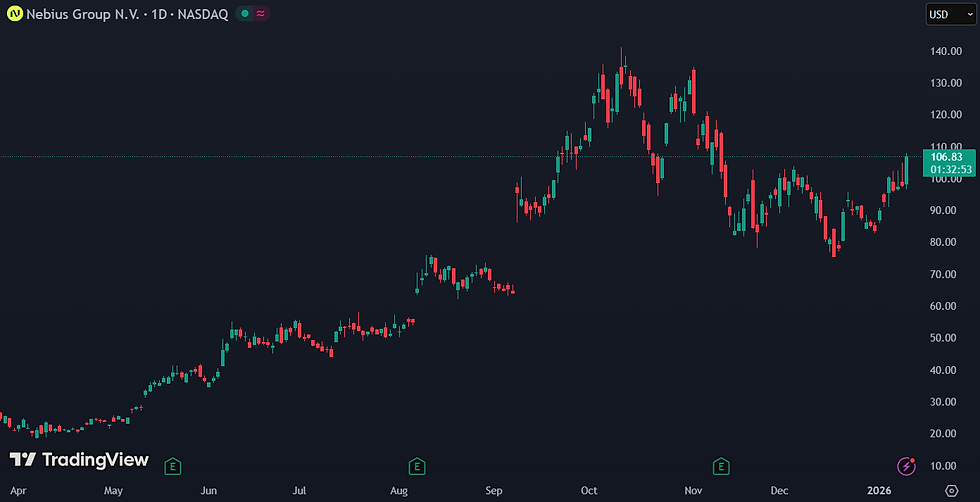
Task: Click the Nebius Group yellow logo icon
Action: pyautogui.click(x=14, y=13)
